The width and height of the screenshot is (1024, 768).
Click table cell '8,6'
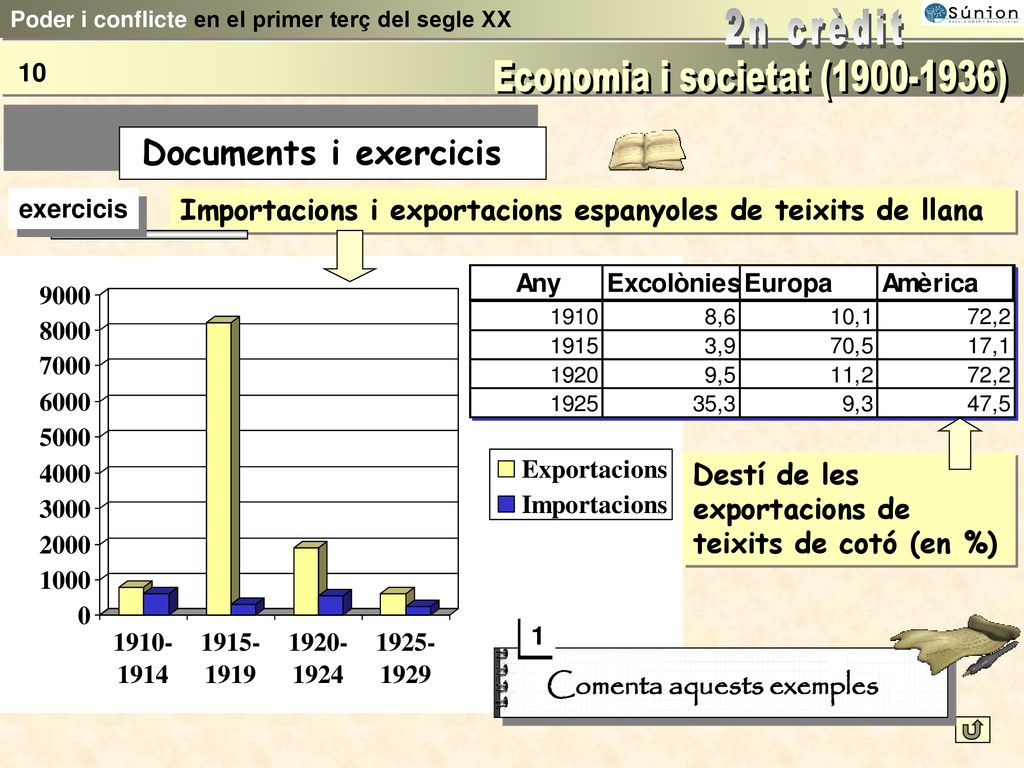[671, 316]
